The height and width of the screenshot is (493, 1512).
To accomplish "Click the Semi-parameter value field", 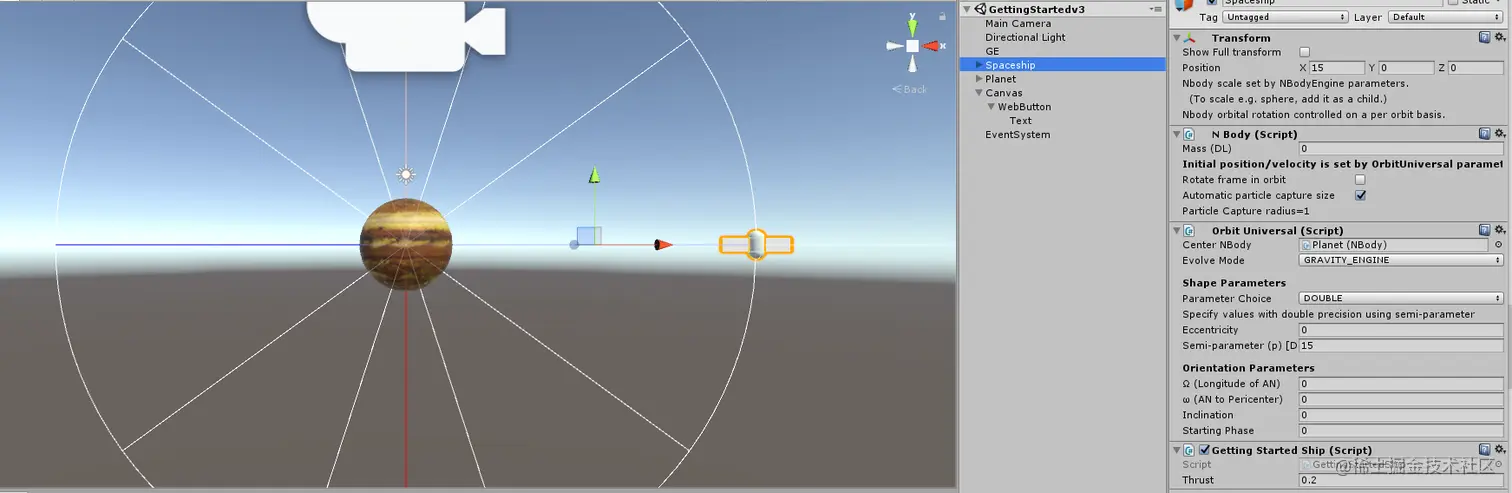I will (1401, 345).
